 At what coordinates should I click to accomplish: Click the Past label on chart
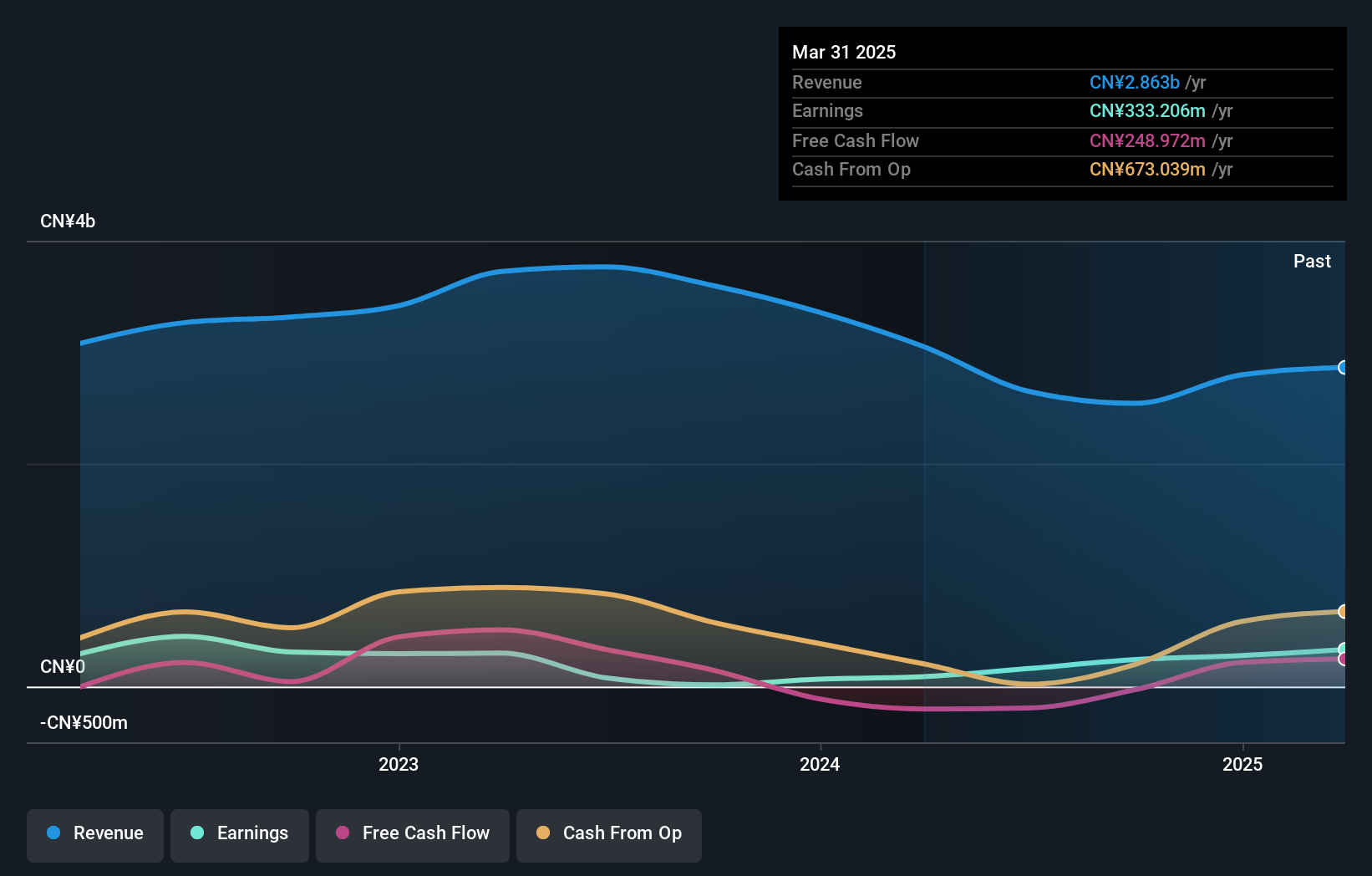pyautogui.click(x=1312, y=262)
